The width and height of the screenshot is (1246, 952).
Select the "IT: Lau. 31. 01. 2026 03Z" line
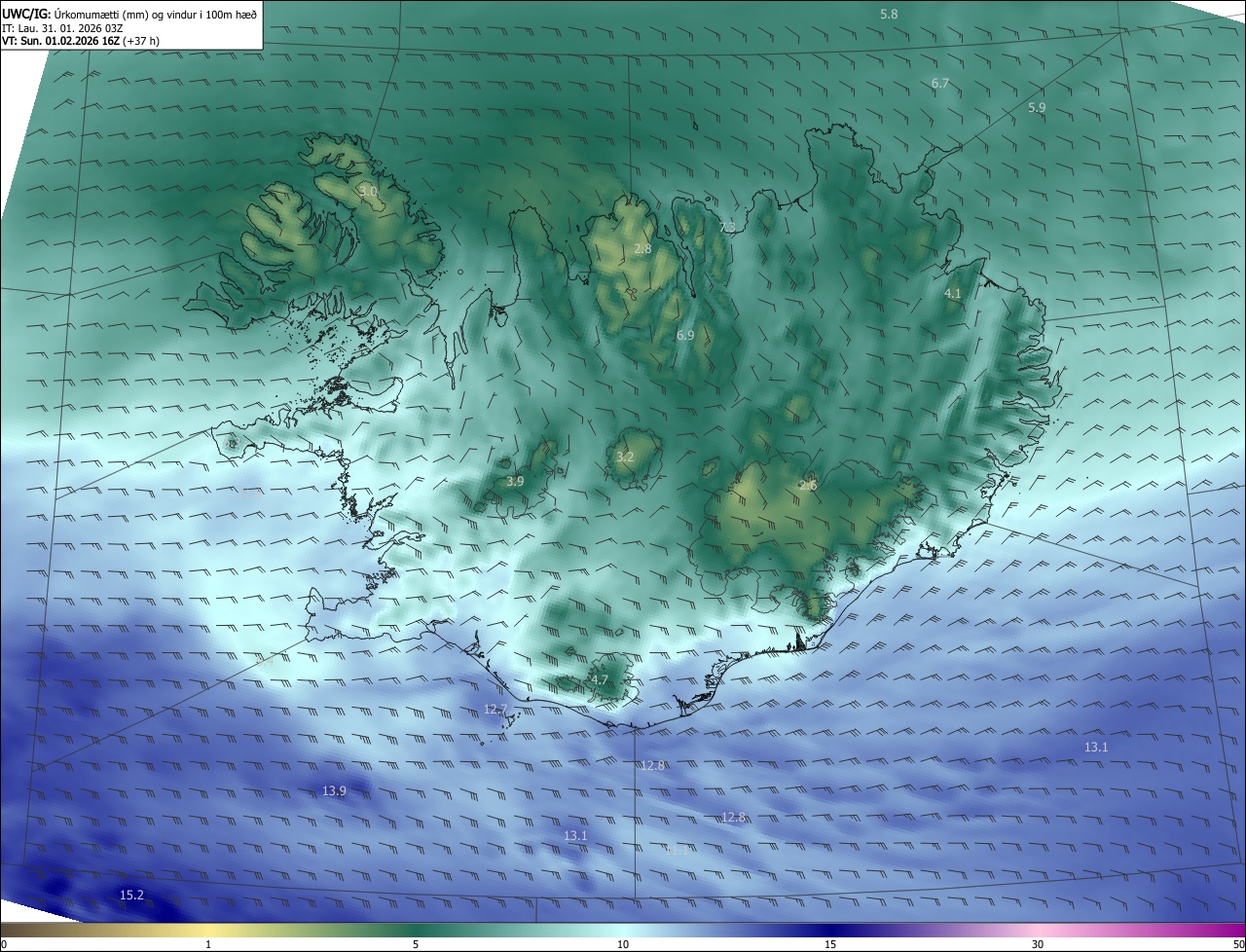(x=62, y=28)
